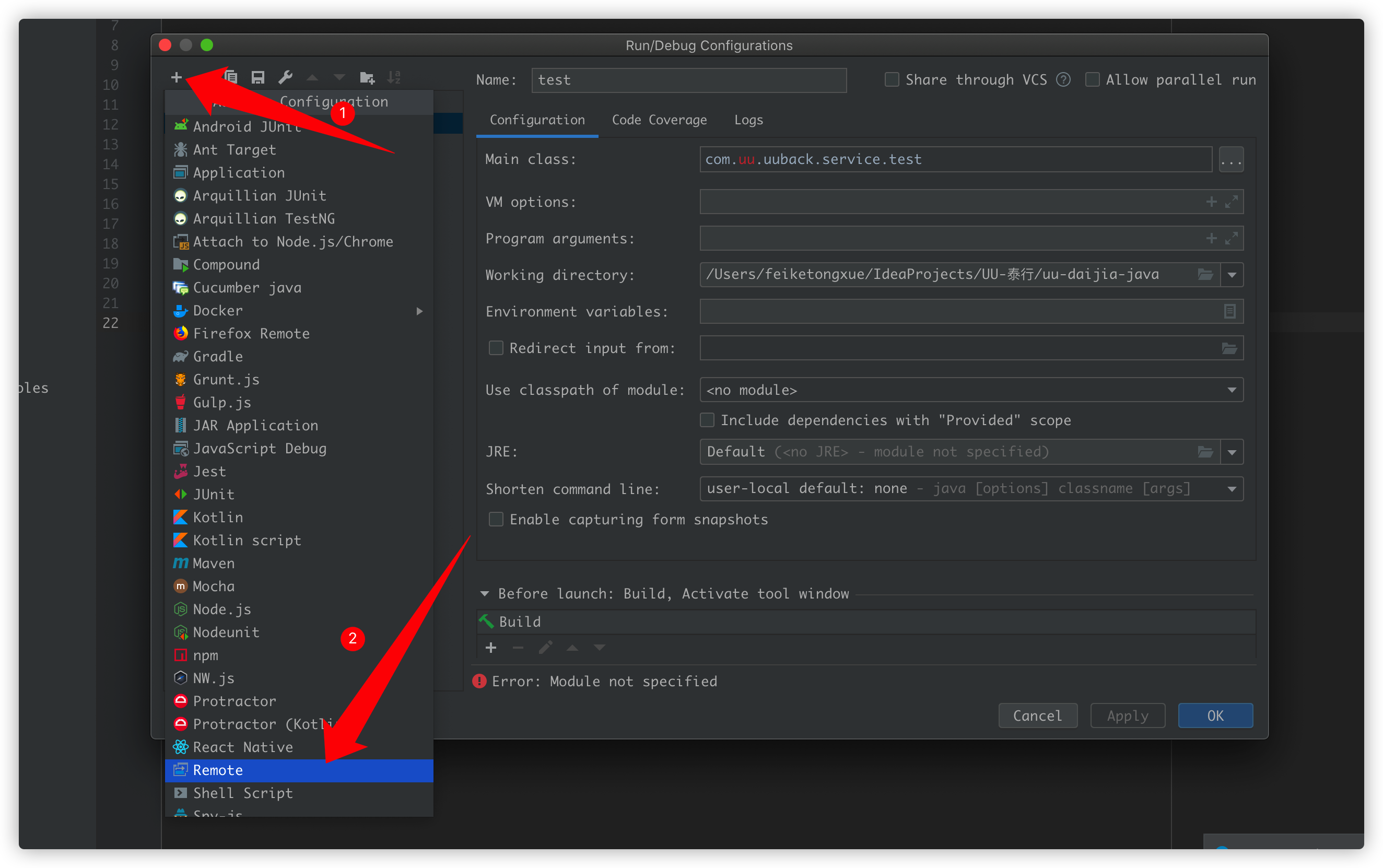Add a Before launch task with the plus icon
The height and width of the screenshot is (868, 1383).
(x=491, y=648)
